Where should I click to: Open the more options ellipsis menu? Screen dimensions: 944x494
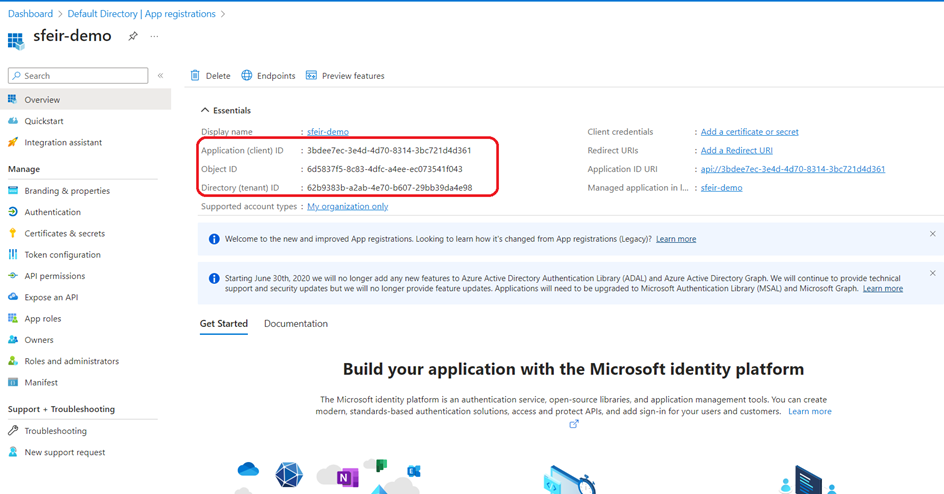(154, 36)
